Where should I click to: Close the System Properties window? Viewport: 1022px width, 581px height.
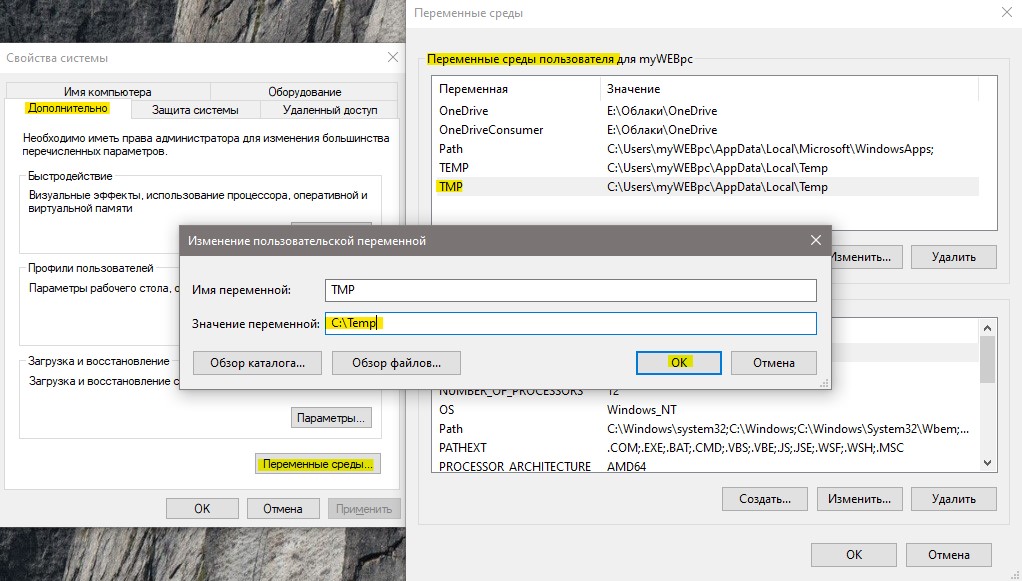click(x=392, y=57)
